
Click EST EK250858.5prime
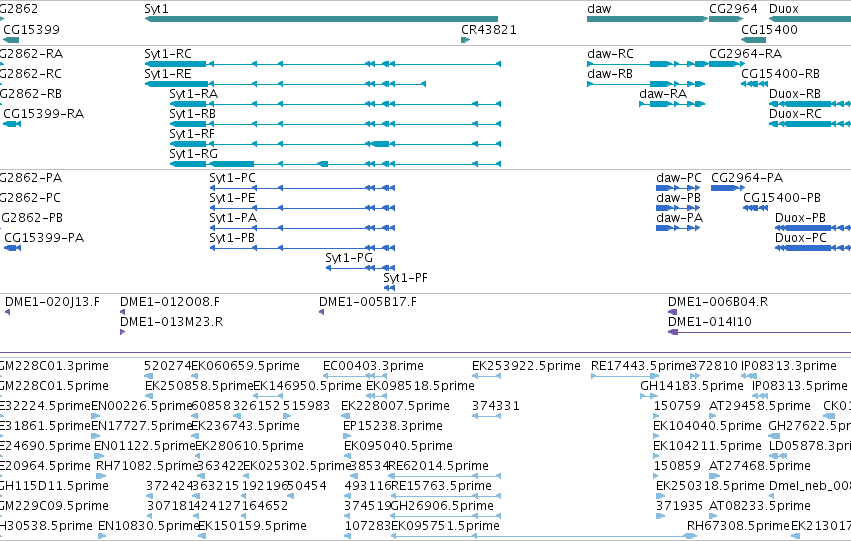(x=149, y=396)
